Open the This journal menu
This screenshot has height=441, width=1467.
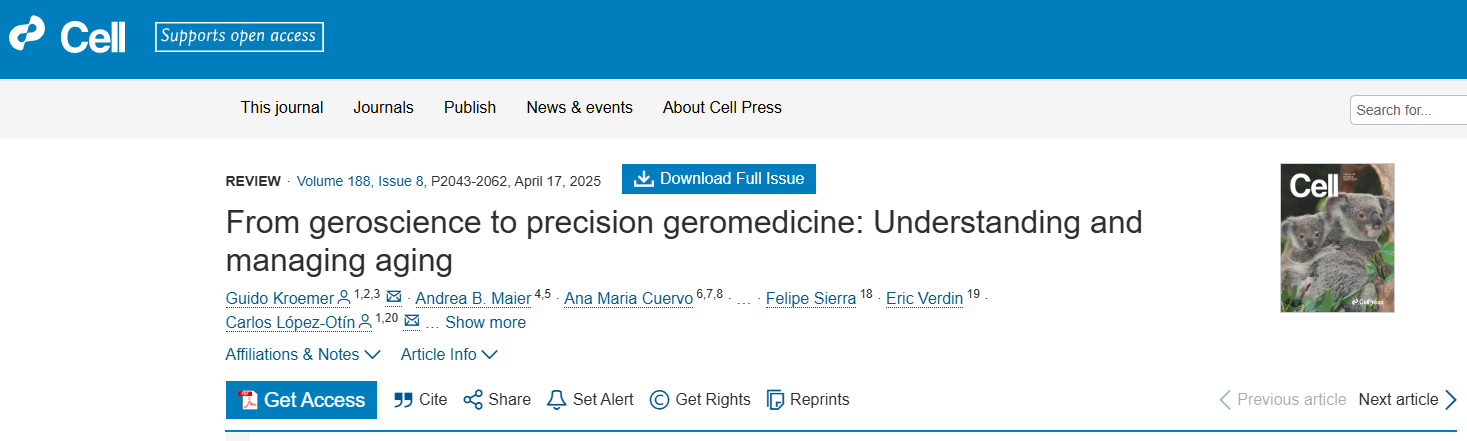click(282, 108)
